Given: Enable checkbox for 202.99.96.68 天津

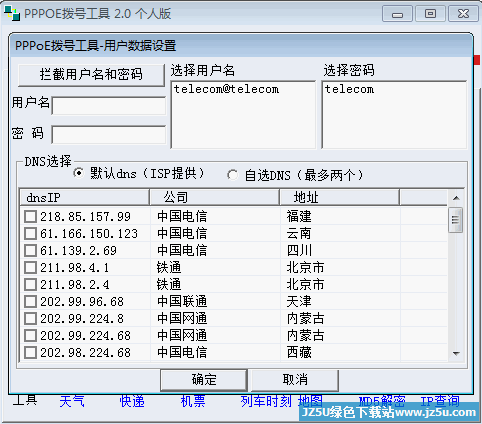Looking at the screenshot, I should (x=30, y=302).
